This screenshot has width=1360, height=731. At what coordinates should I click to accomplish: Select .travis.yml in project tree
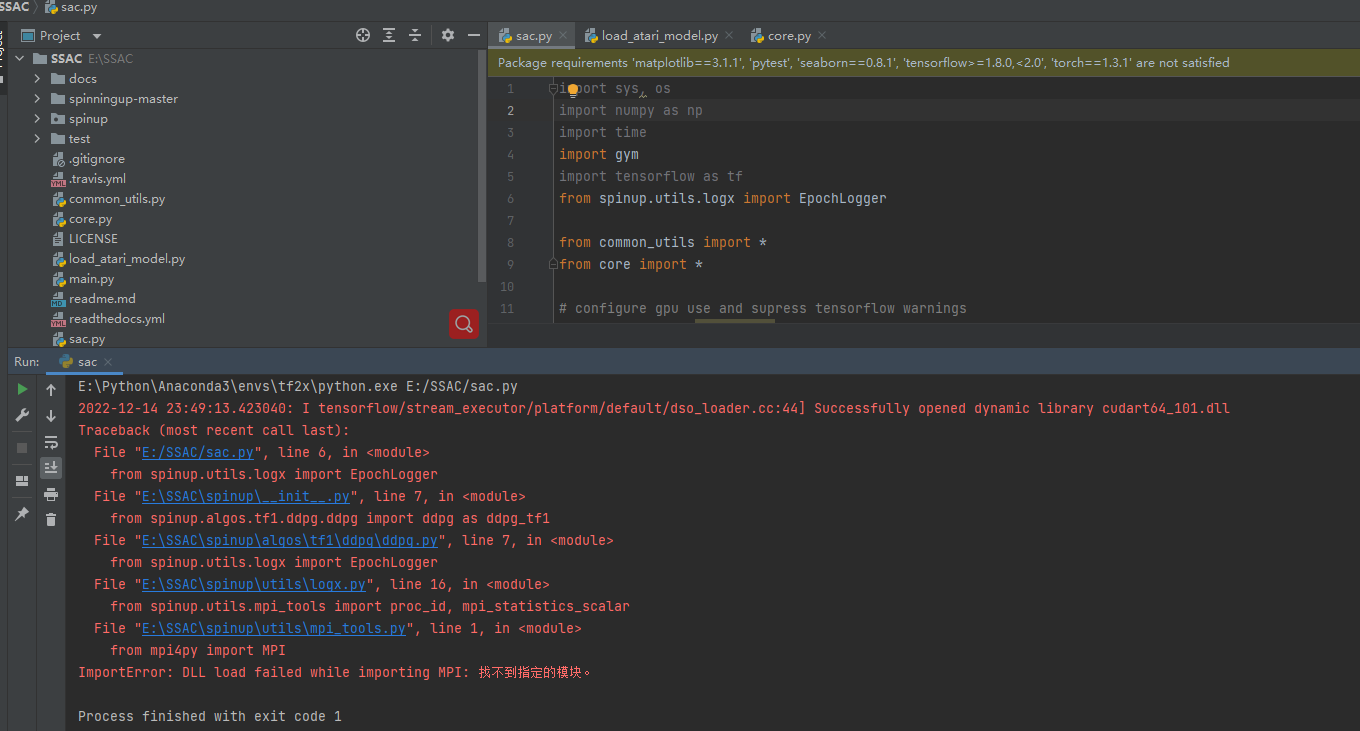pos(97,179)
